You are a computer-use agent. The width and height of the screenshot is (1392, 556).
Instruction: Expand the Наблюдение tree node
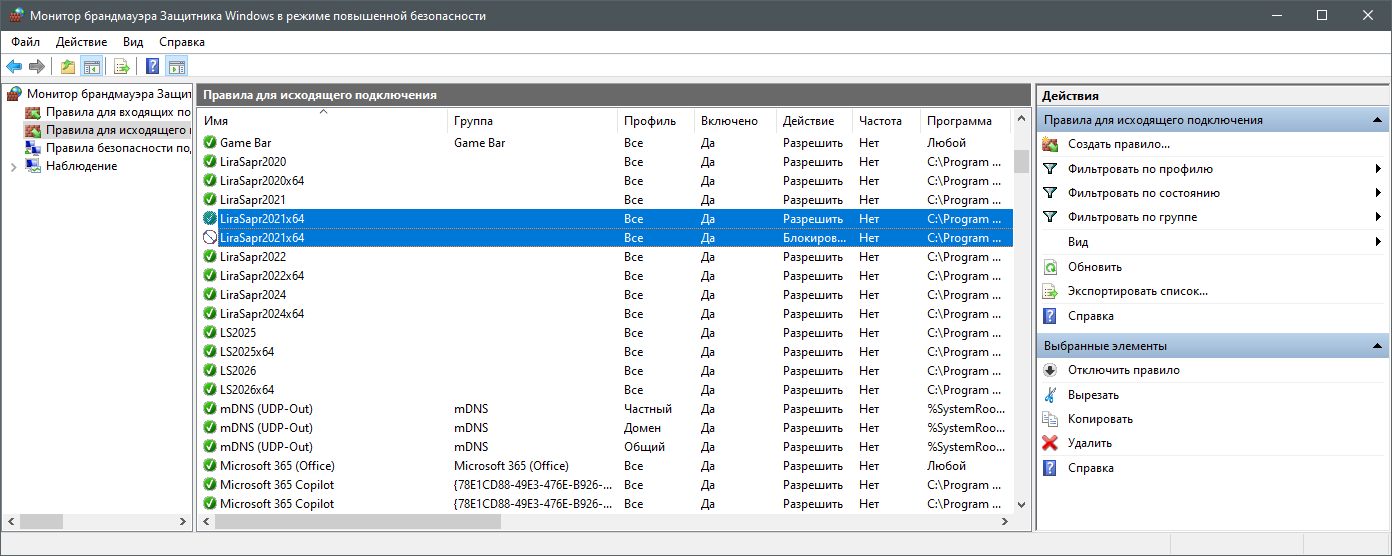coord(13,167)
